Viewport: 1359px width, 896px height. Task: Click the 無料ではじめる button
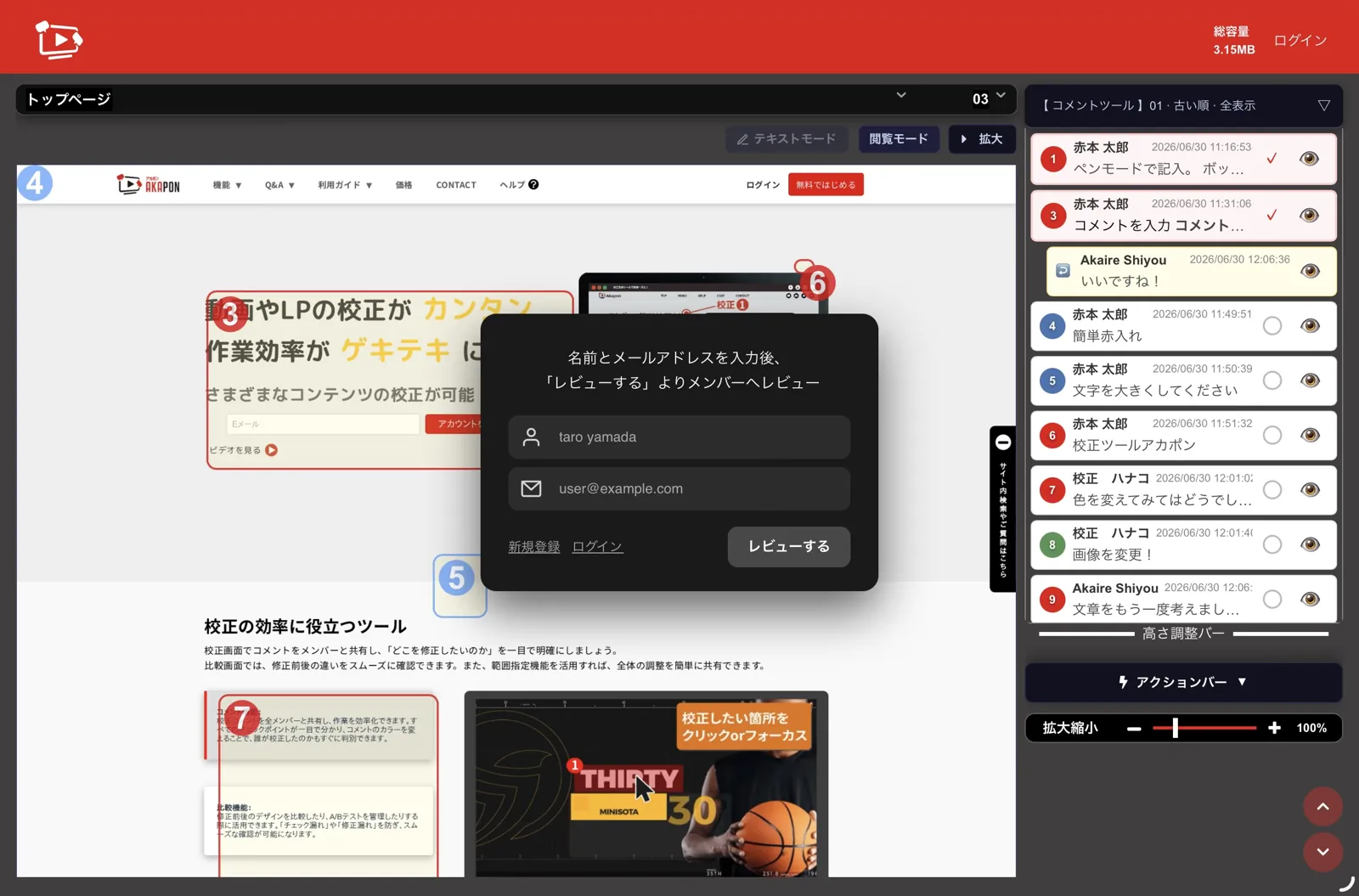coord(826,184)
